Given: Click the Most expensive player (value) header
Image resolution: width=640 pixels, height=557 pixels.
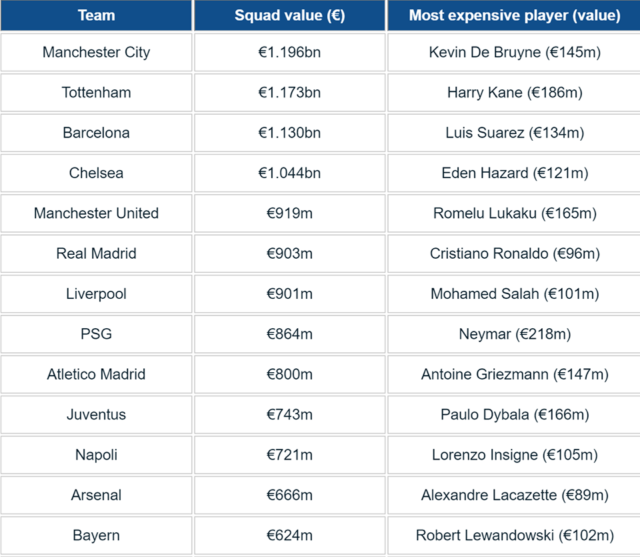Looking at the screenshot, I should click(514, 16).
